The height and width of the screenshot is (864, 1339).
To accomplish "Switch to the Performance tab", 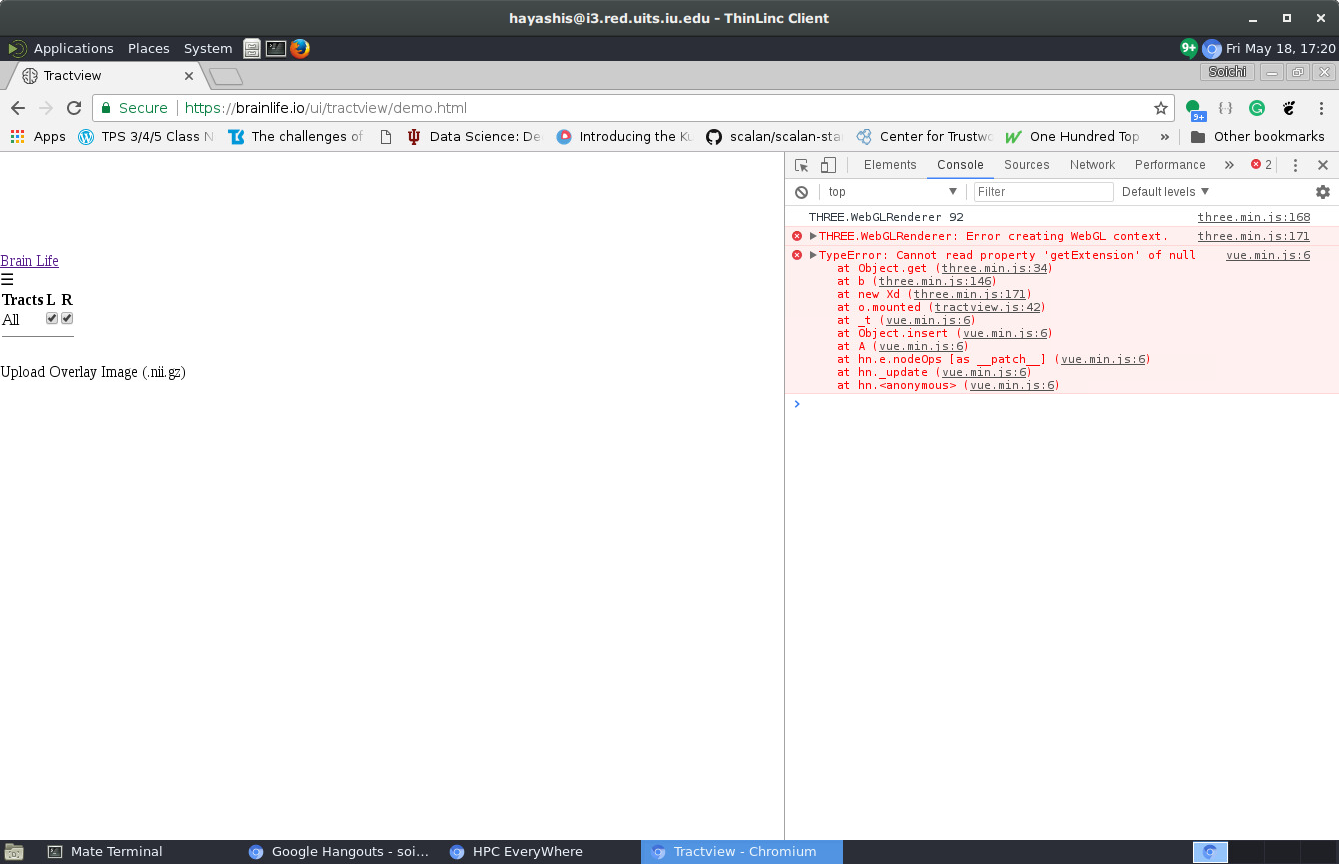I will pyautogui.click(x=1170, y=165).
